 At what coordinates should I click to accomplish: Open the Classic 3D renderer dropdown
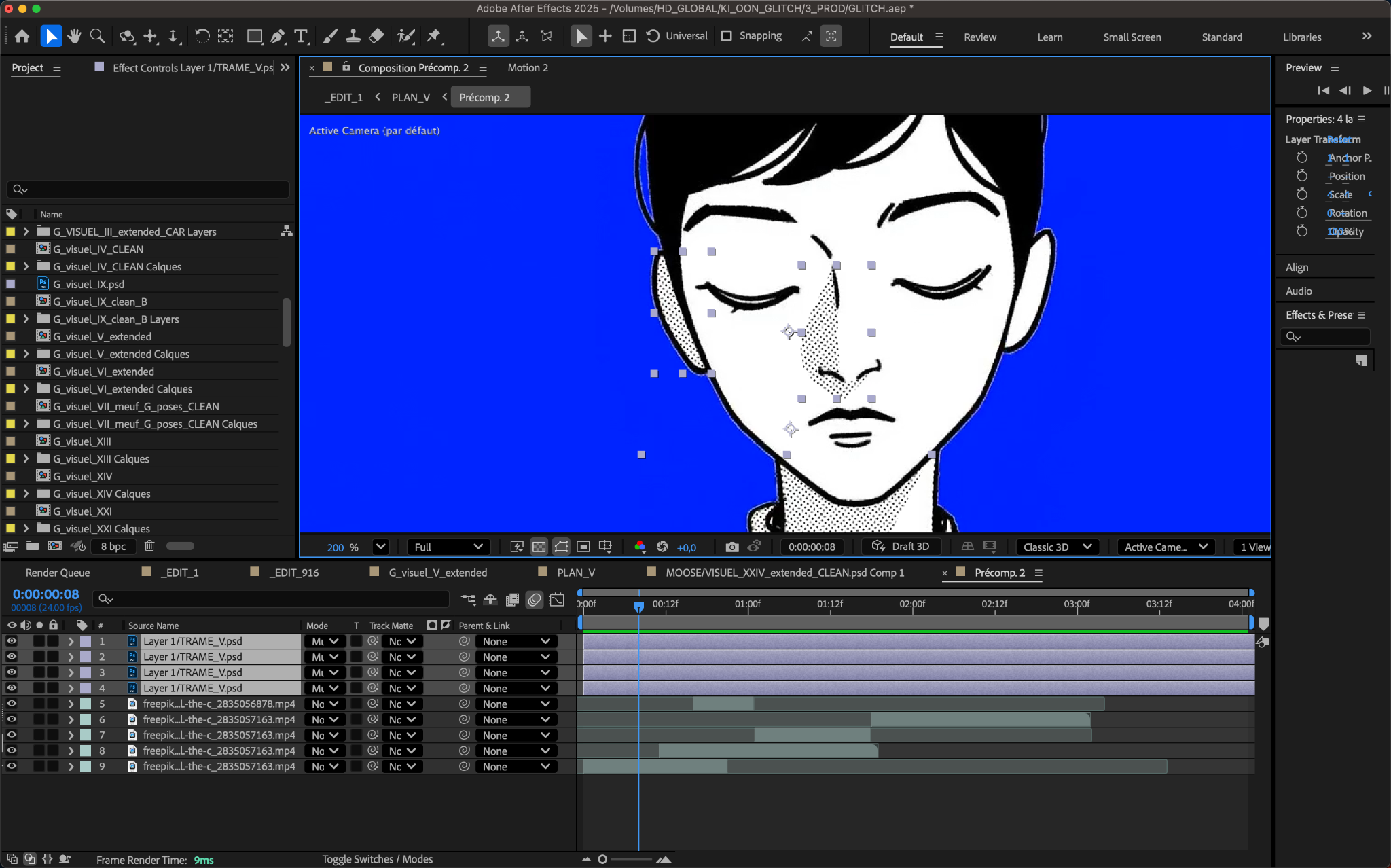(1058, 547)
